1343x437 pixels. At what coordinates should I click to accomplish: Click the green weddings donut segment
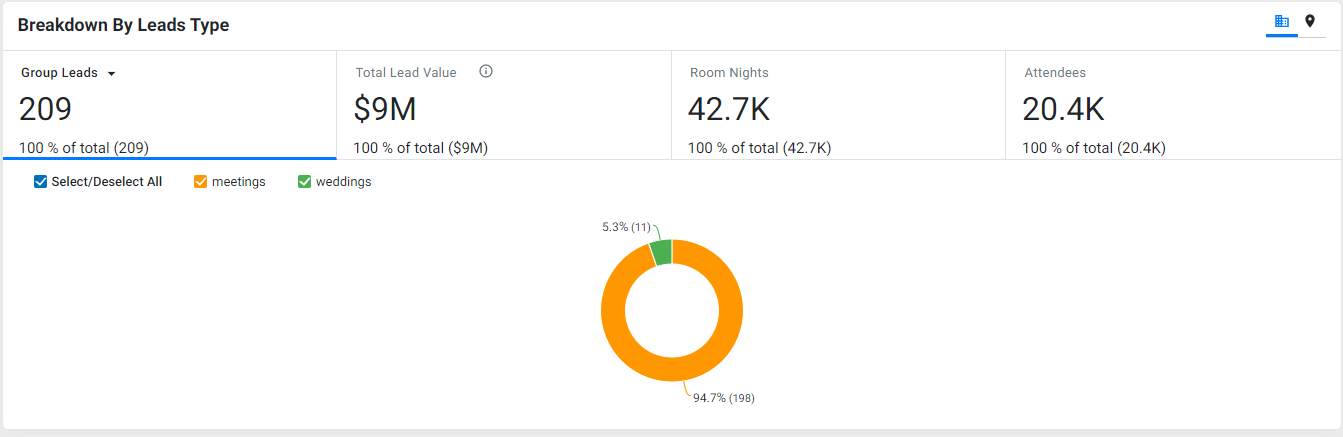click(660, 250)
